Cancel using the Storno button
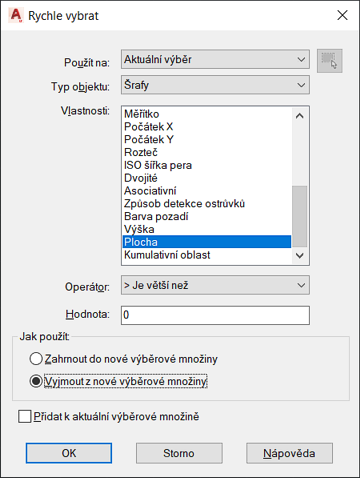360x478 pixels. coord(179,453)
